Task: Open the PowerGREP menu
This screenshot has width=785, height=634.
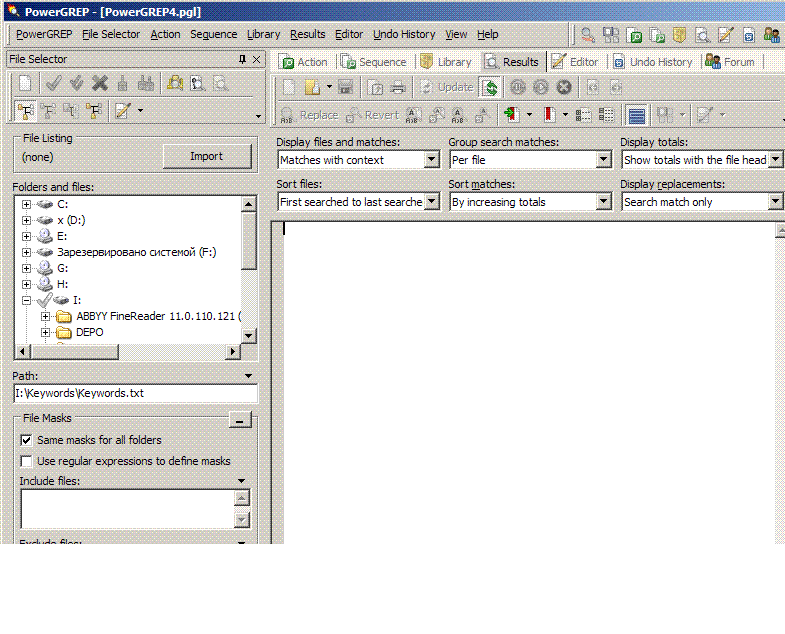Action: [44, 35]
